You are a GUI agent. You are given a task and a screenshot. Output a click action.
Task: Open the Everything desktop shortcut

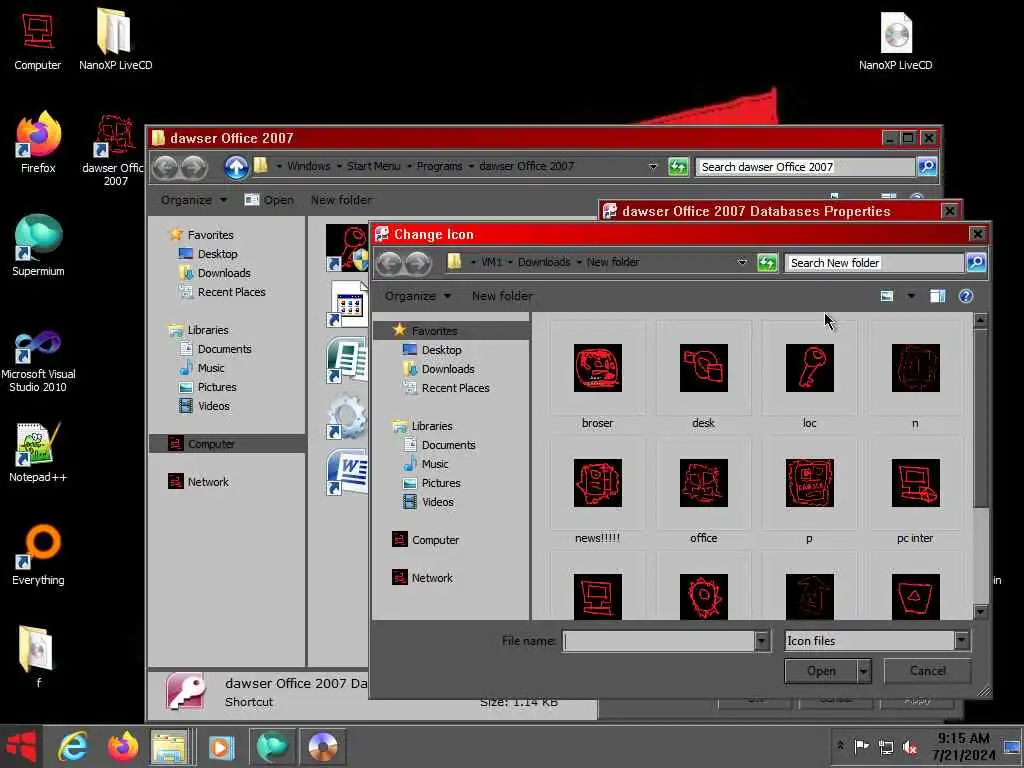pos(38,554)
